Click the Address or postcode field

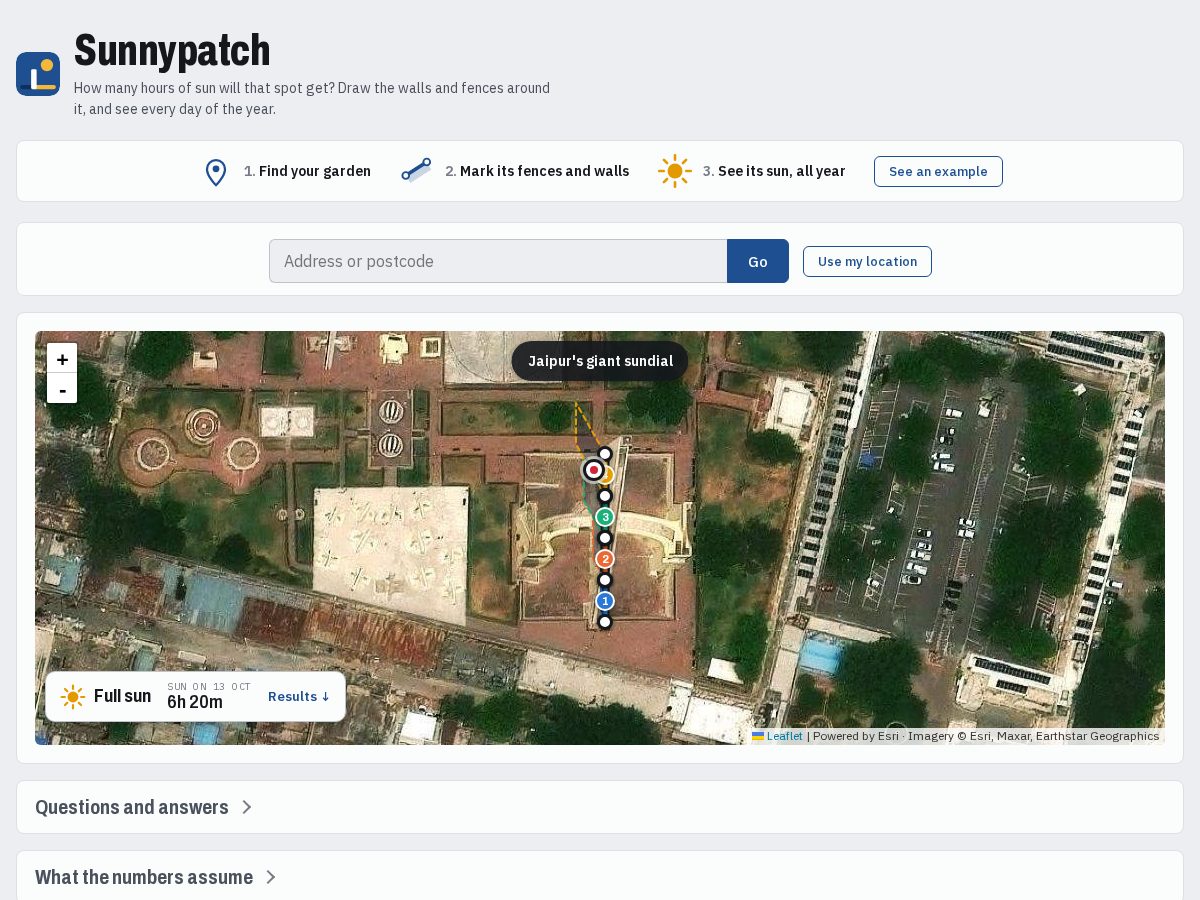pos(498,261)
